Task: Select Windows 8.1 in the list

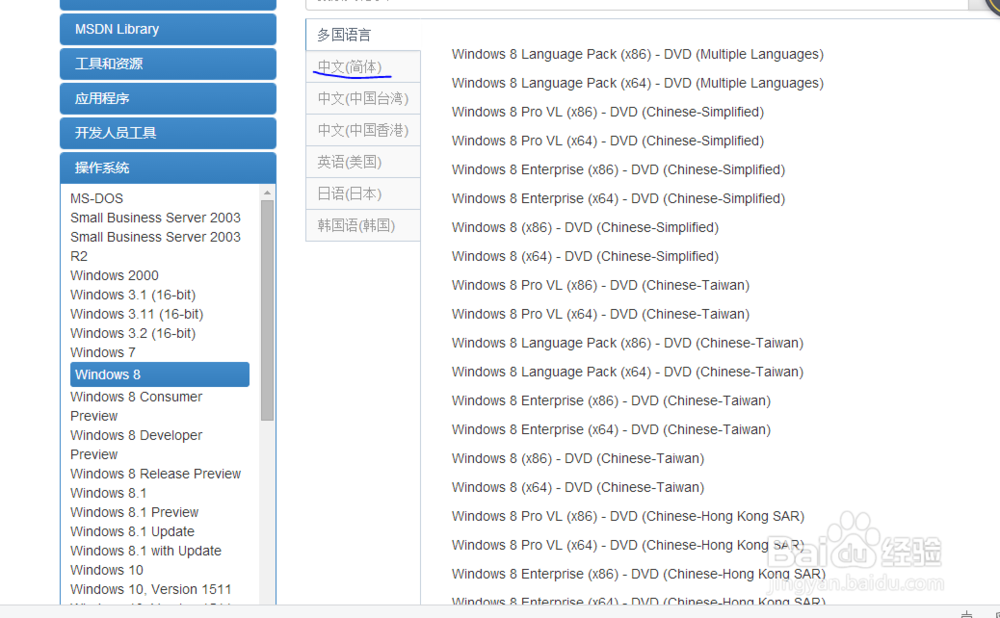Action: 108,493
